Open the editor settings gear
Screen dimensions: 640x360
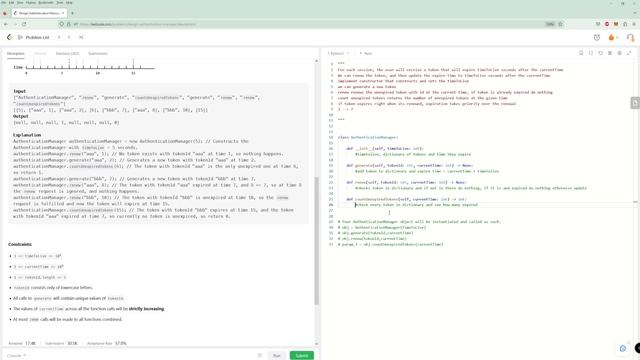click(x=620, y=53)
